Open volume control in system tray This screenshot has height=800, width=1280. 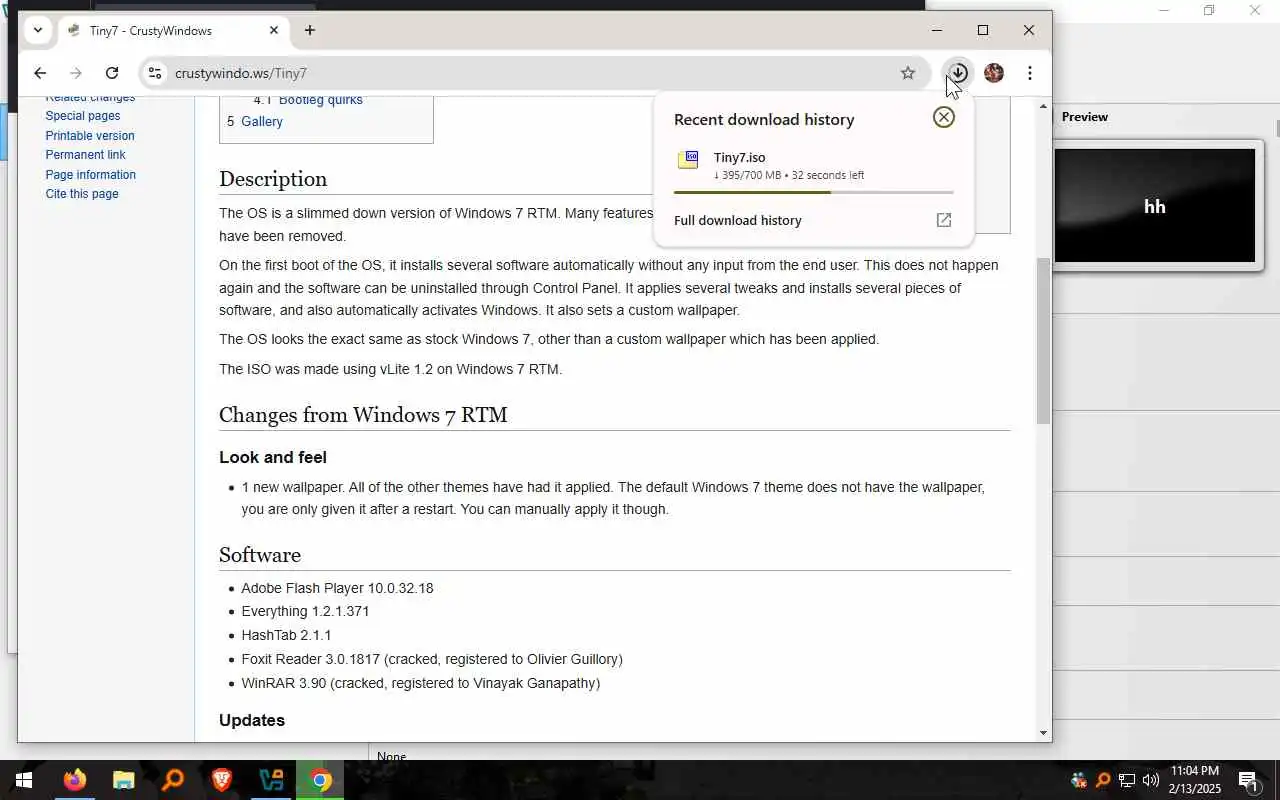pyautogui.click(x=1150, y=780)
